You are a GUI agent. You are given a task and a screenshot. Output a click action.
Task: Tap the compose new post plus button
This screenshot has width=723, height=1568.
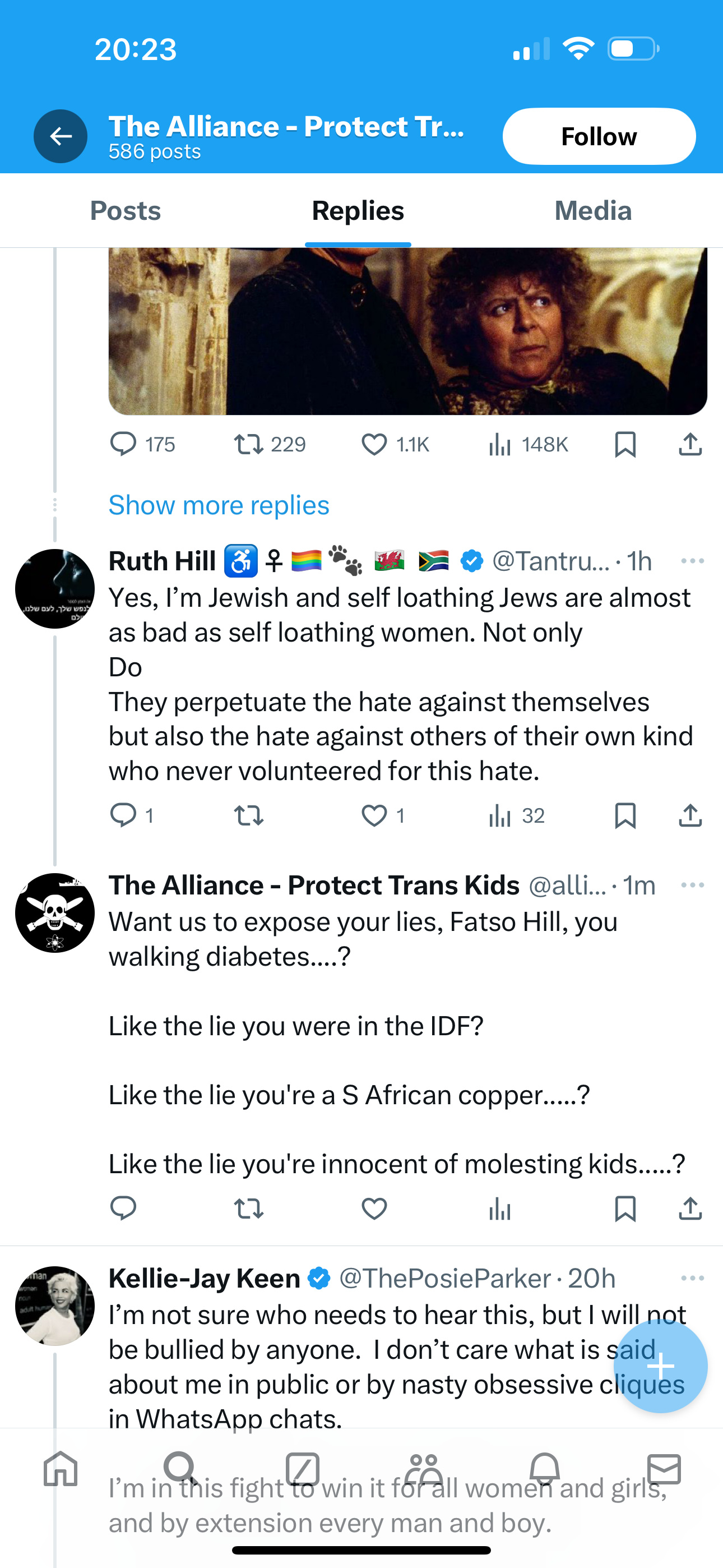660,1367
